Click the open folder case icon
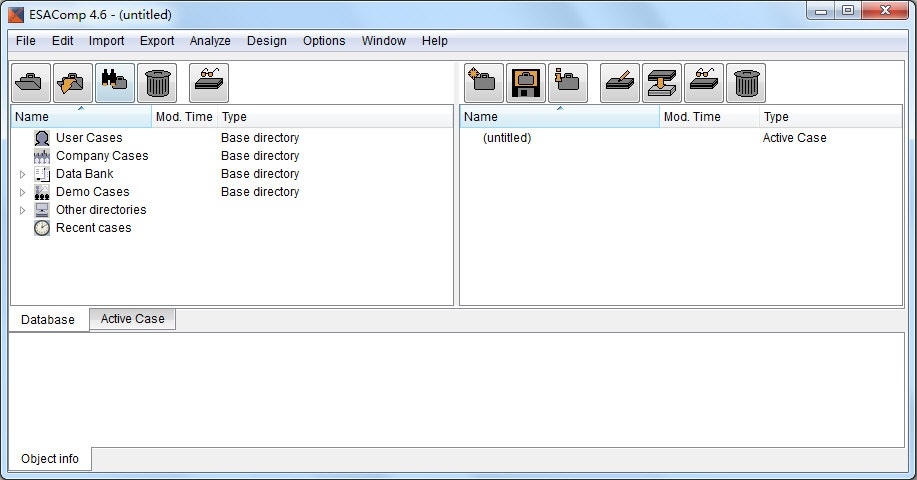917x480 pixels. (73, 83)
